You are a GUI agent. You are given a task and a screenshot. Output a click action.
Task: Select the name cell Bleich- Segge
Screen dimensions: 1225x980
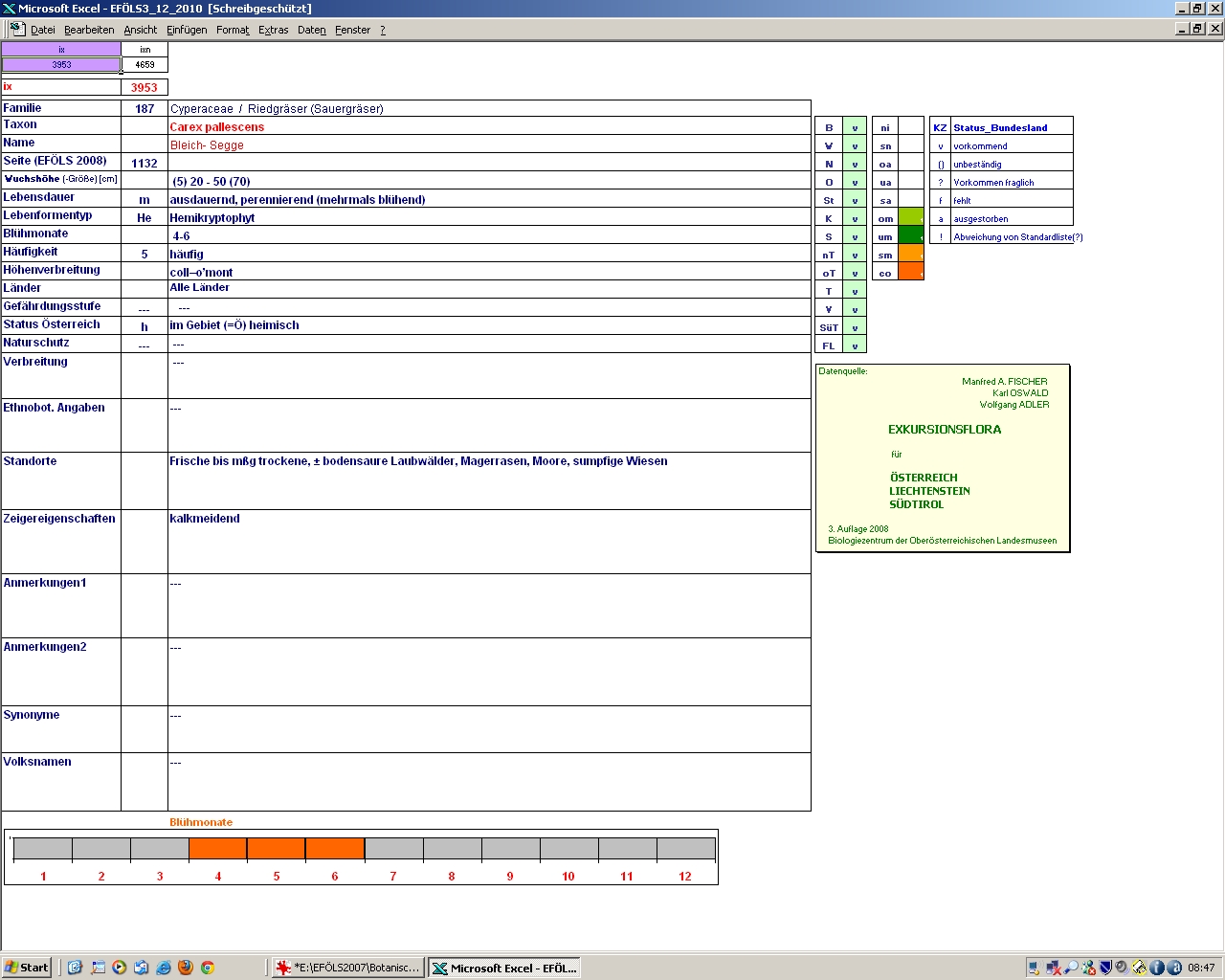207,145
